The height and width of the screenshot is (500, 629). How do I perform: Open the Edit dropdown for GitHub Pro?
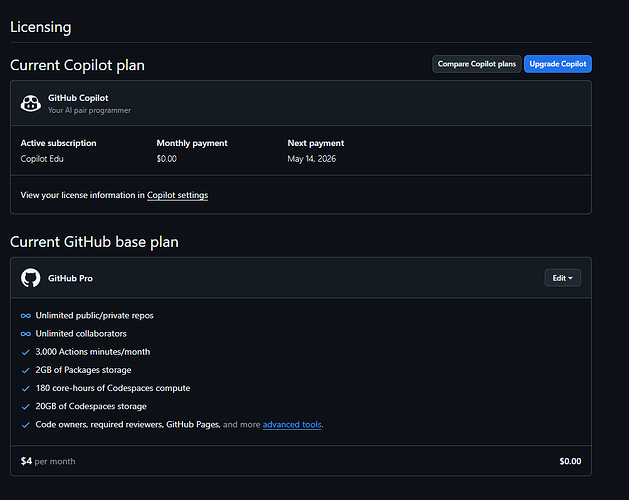pyautogui.click(x=562, y=278)
